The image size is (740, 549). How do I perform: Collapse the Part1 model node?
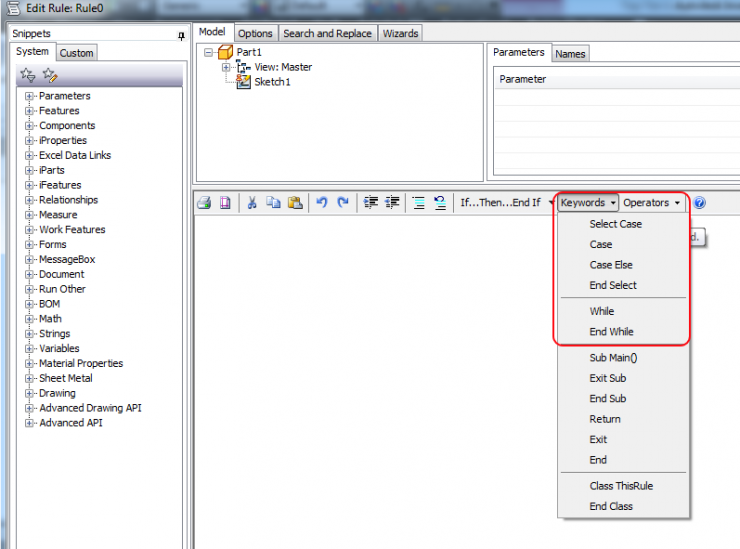208,52
